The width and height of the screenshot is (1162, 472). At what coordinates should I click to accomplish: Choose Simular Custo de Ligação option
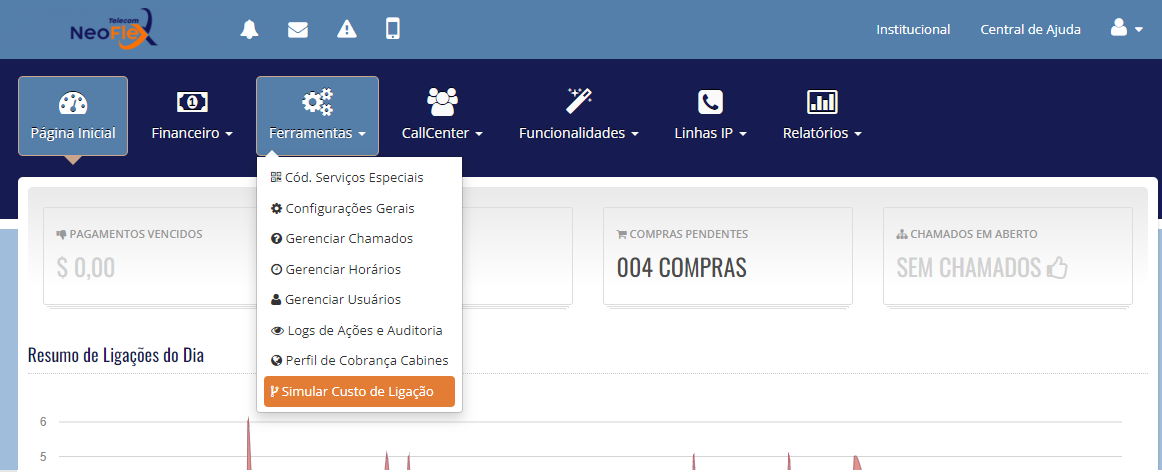(x=359, y=391)
